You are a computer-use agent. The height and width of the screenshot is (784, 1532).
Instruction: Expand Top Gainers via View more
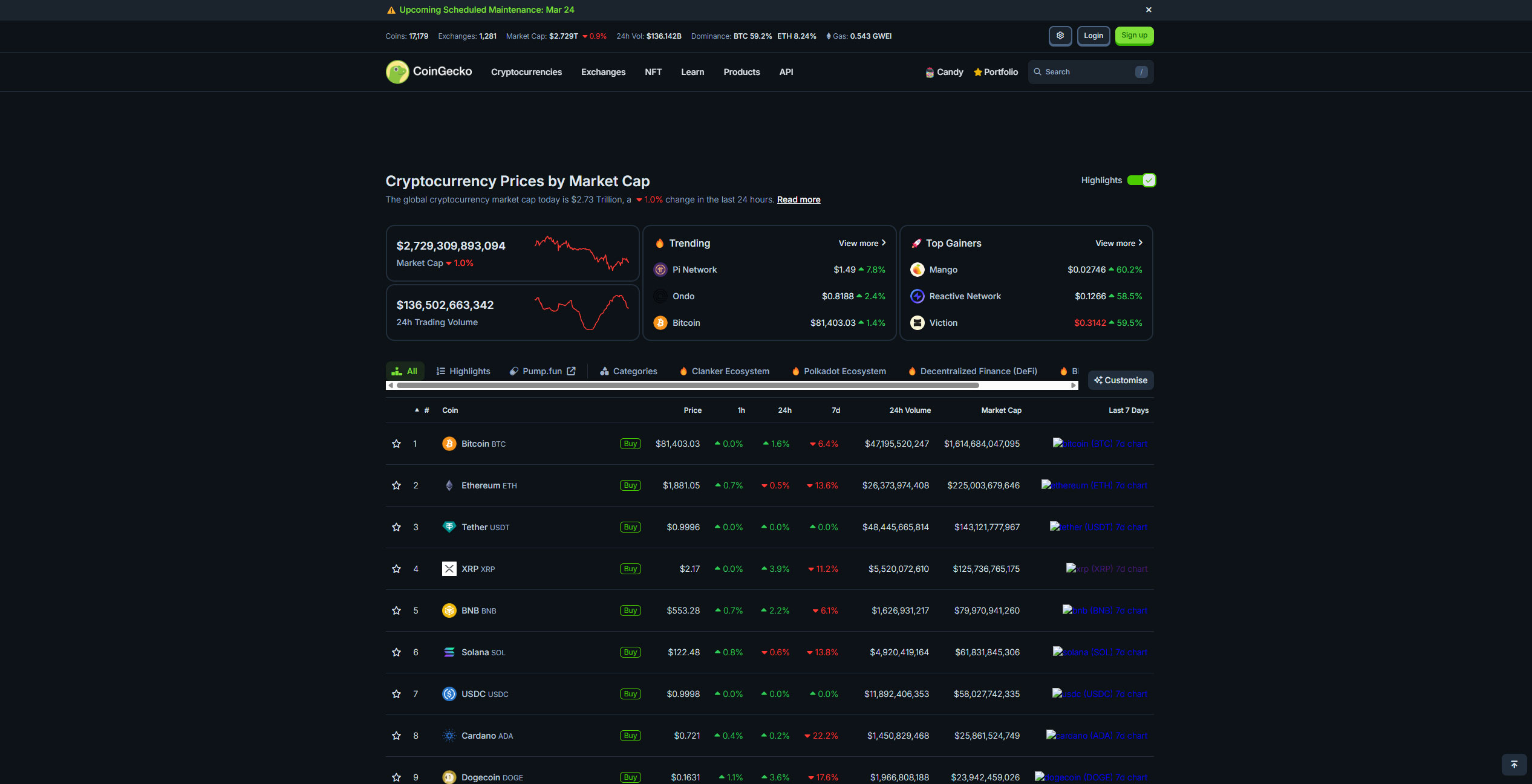[1119, 243]
